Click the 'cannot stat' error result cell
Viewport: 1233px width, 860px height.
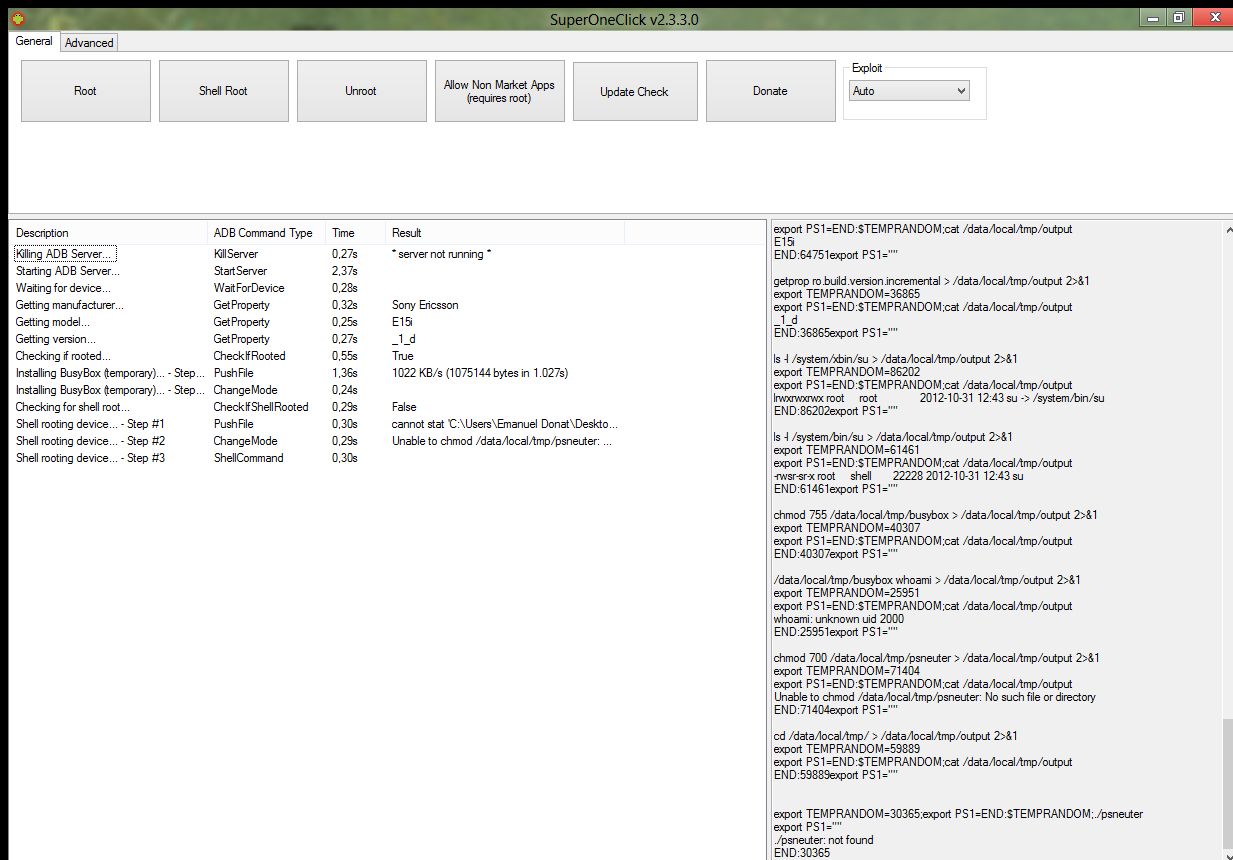coord(504,424)
